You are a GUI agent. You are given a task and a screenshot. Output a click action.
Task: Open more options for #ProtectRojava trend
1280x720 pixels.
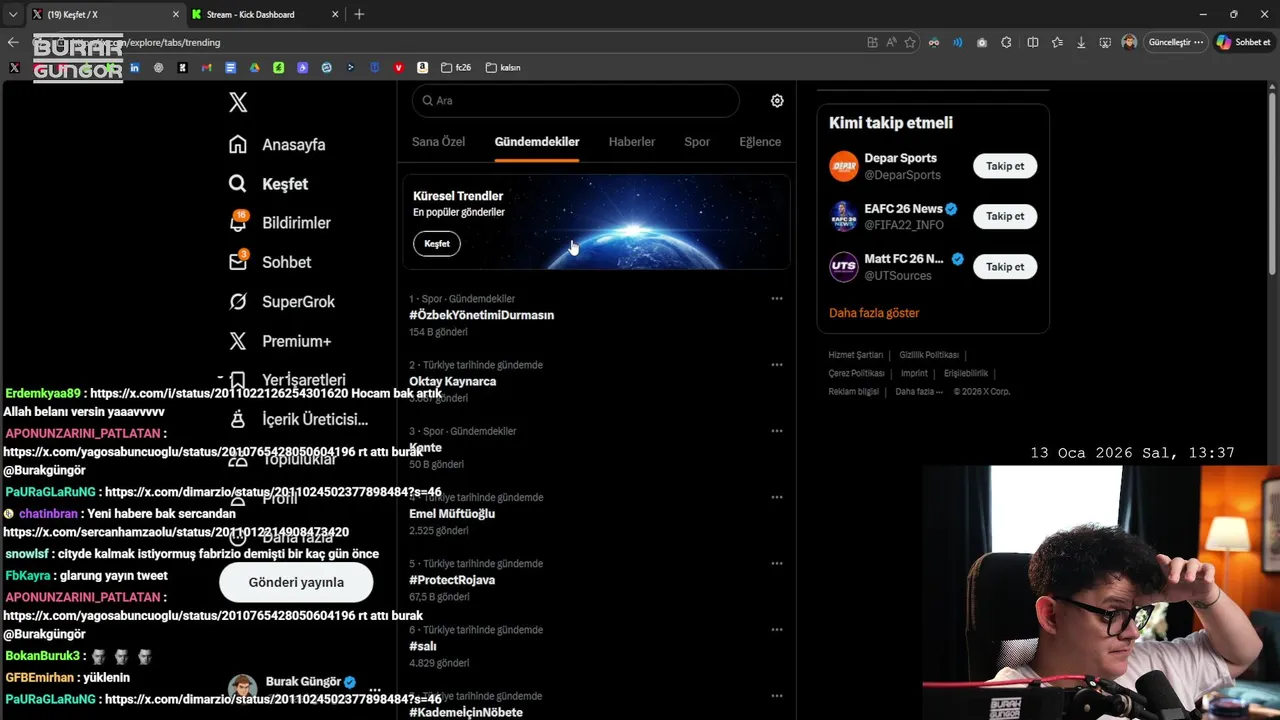pyautogui.click(x=777, y=563)
